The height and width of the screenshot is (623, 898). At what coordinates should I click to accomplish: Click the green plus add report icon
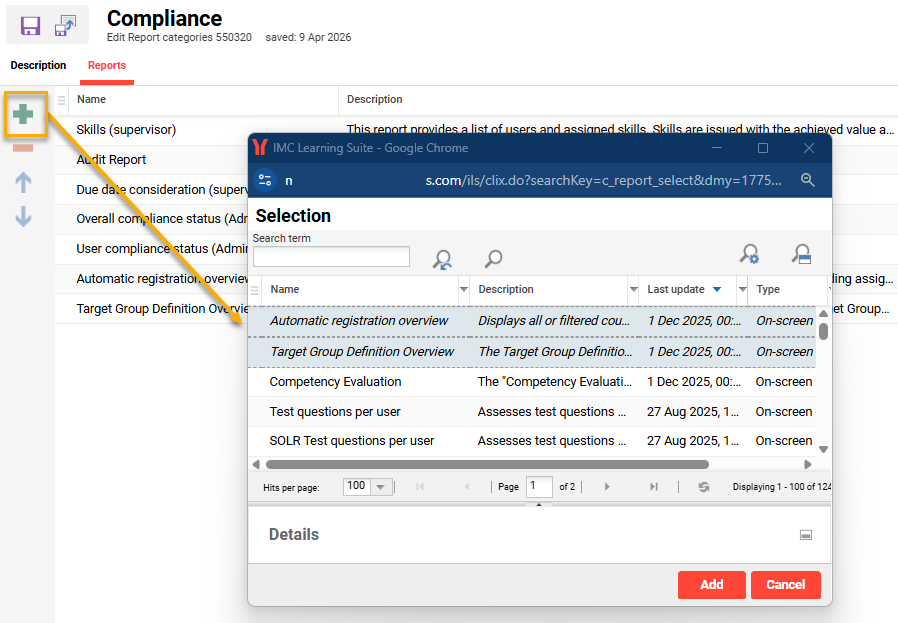(23, 115)
